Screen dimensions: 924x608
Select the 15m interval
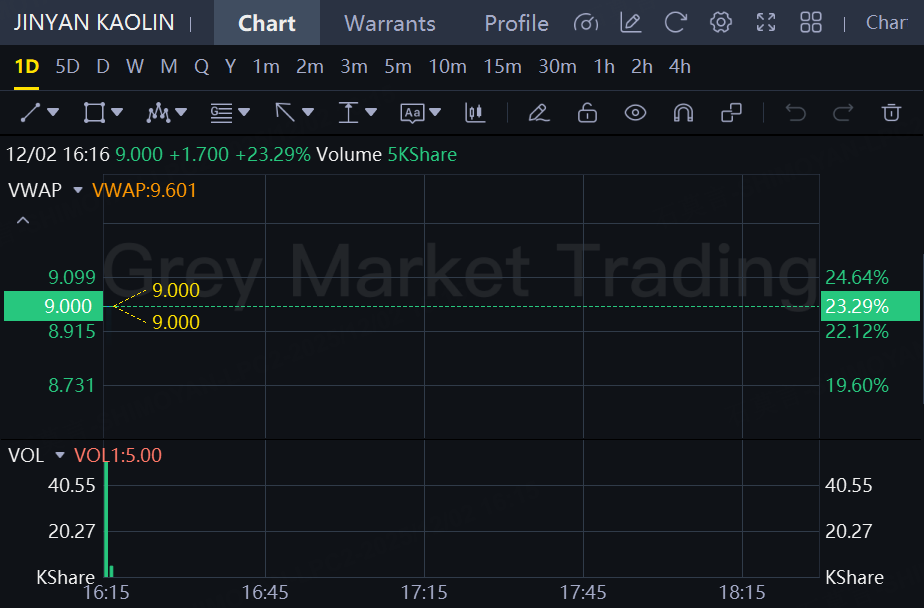[502, 67]
